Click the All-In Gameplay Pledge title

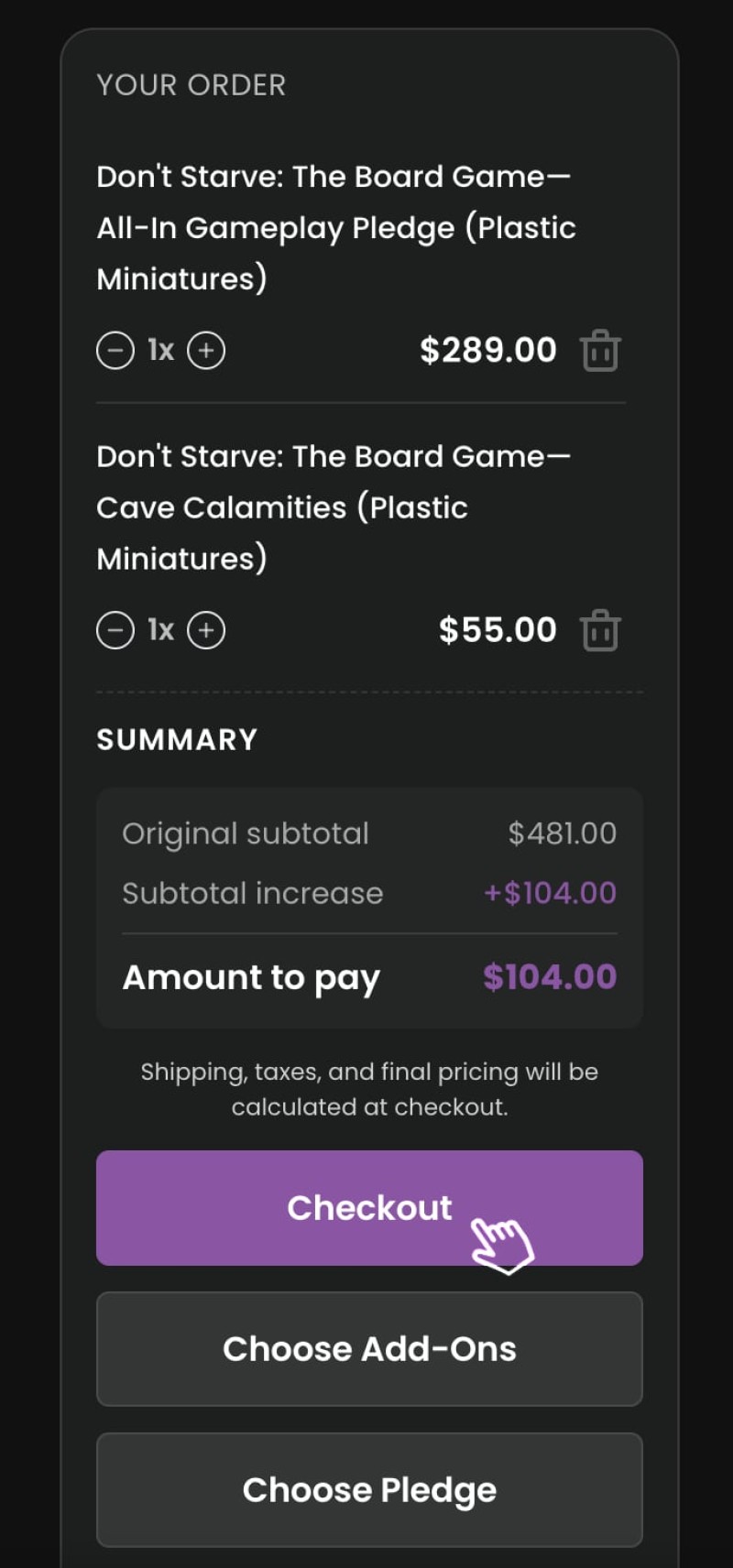pos(336,227)
